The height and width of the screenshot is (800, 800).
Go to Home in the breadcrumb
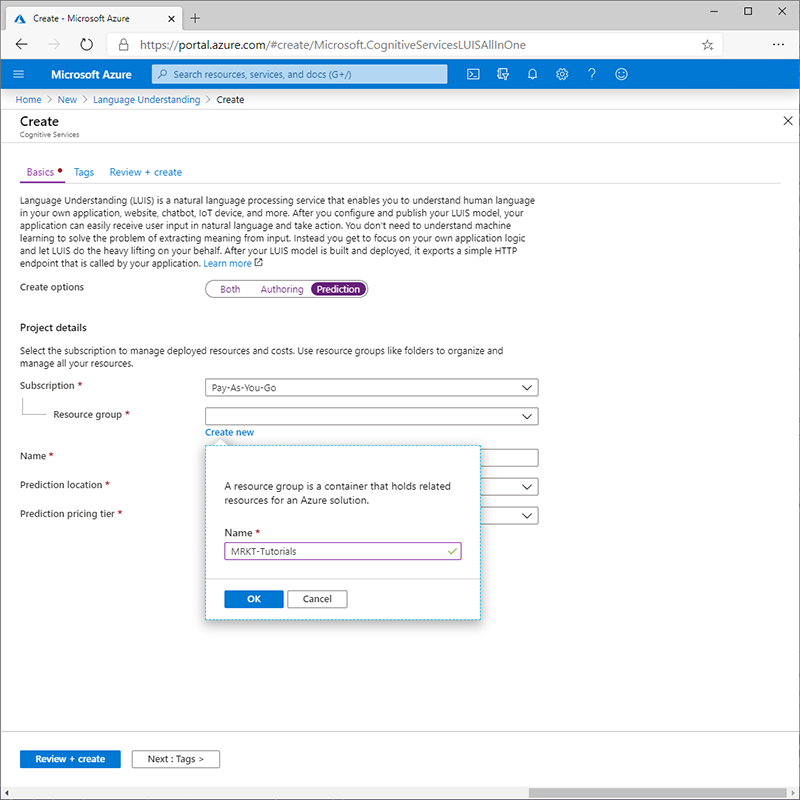pos(28,99)
